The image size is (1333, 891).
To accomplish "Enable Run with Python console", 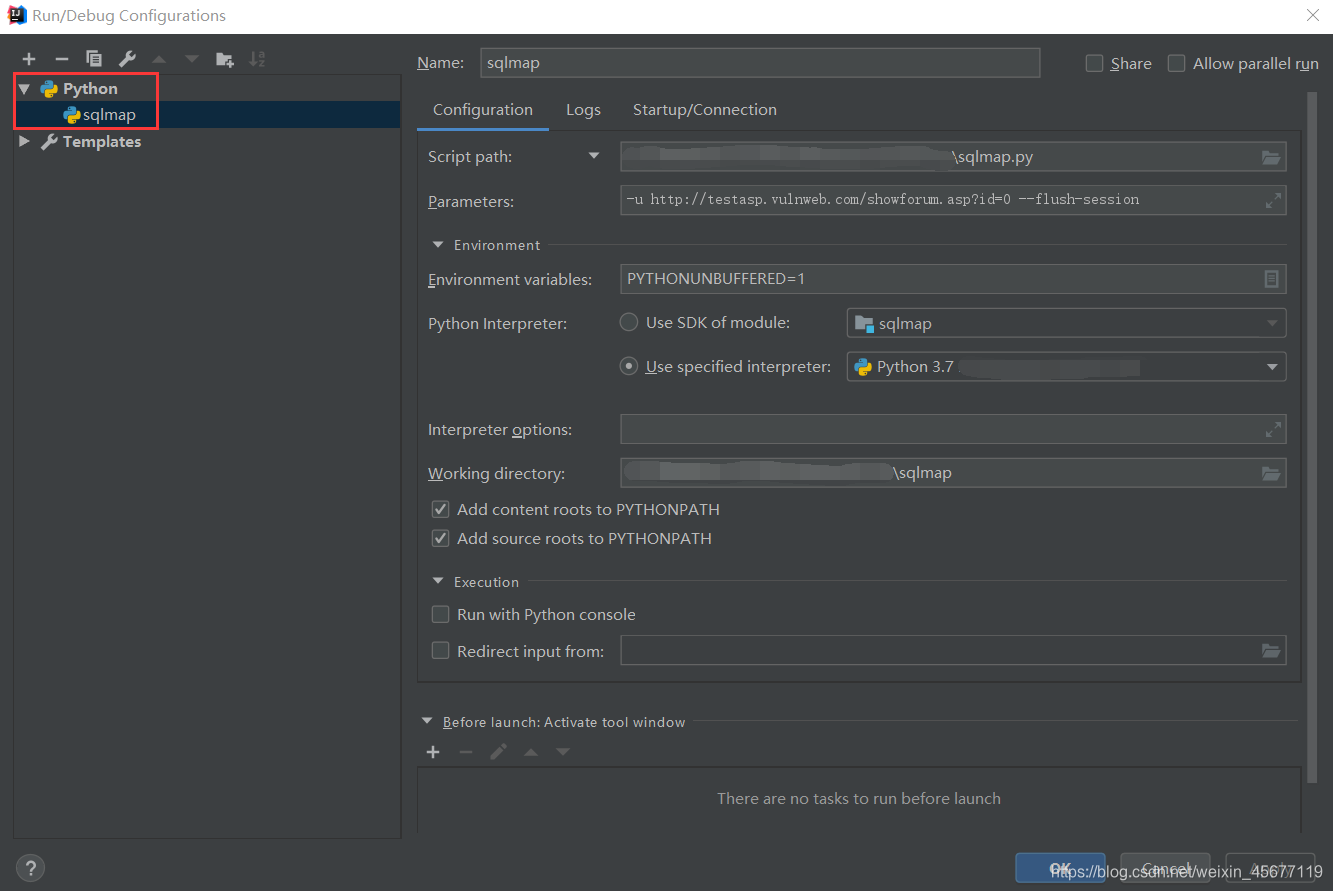I will tap(440, 614).
